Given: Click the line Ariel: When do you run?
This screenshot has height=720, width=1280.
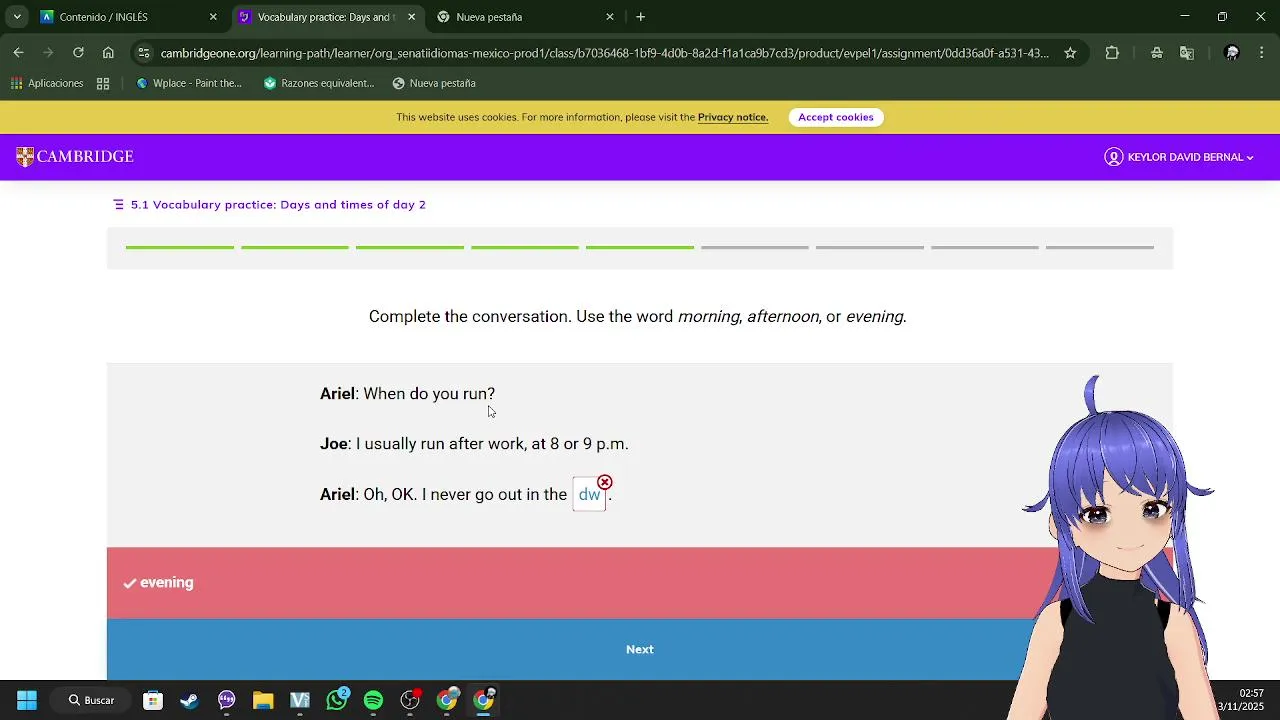Looking at the screenshot, I should click(x=407, y=394).
